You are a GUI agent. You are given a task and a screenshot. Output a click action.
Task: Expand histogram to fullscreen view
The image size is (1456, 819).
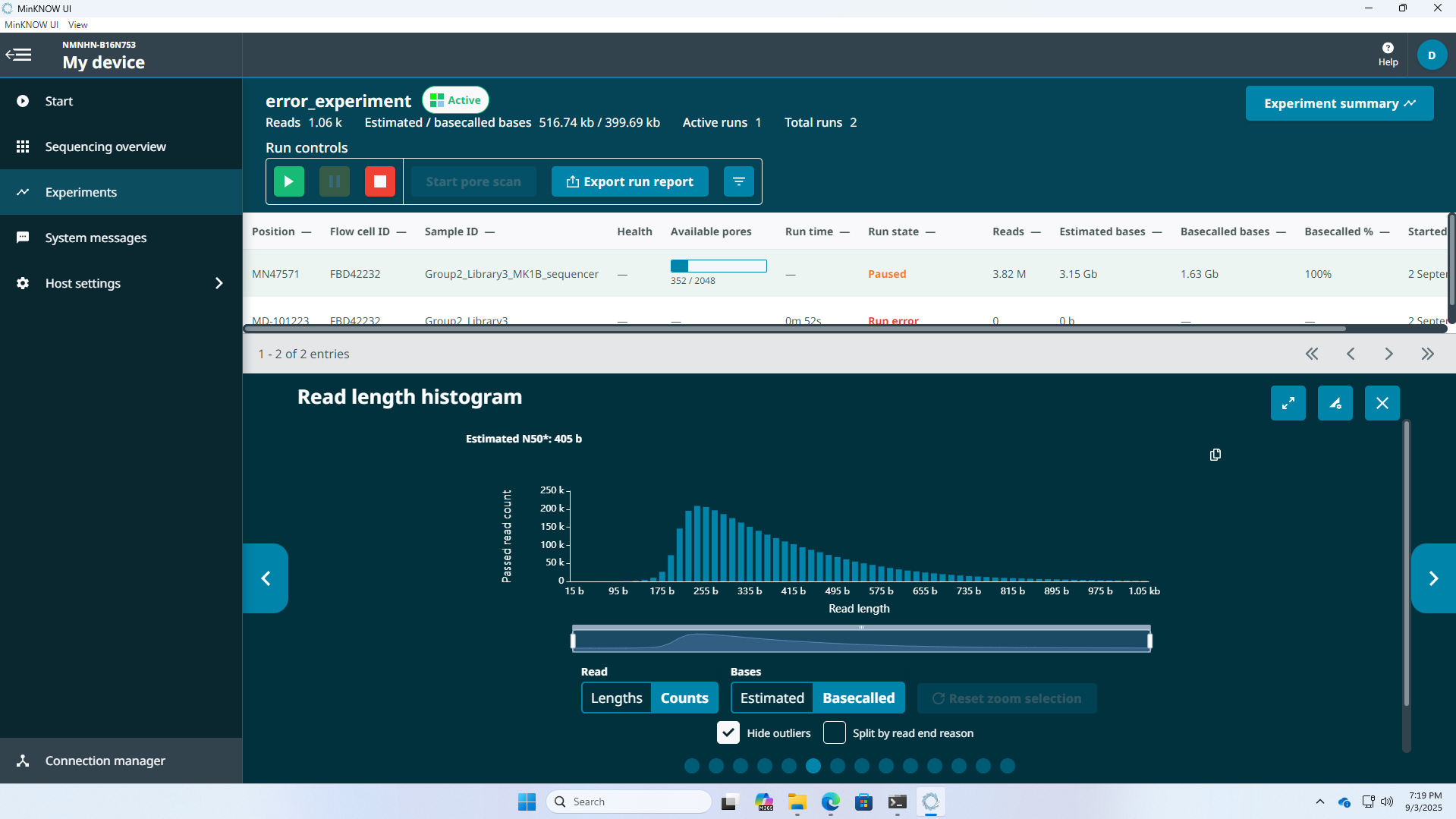pyautogui.click(x=1288, y=403)
